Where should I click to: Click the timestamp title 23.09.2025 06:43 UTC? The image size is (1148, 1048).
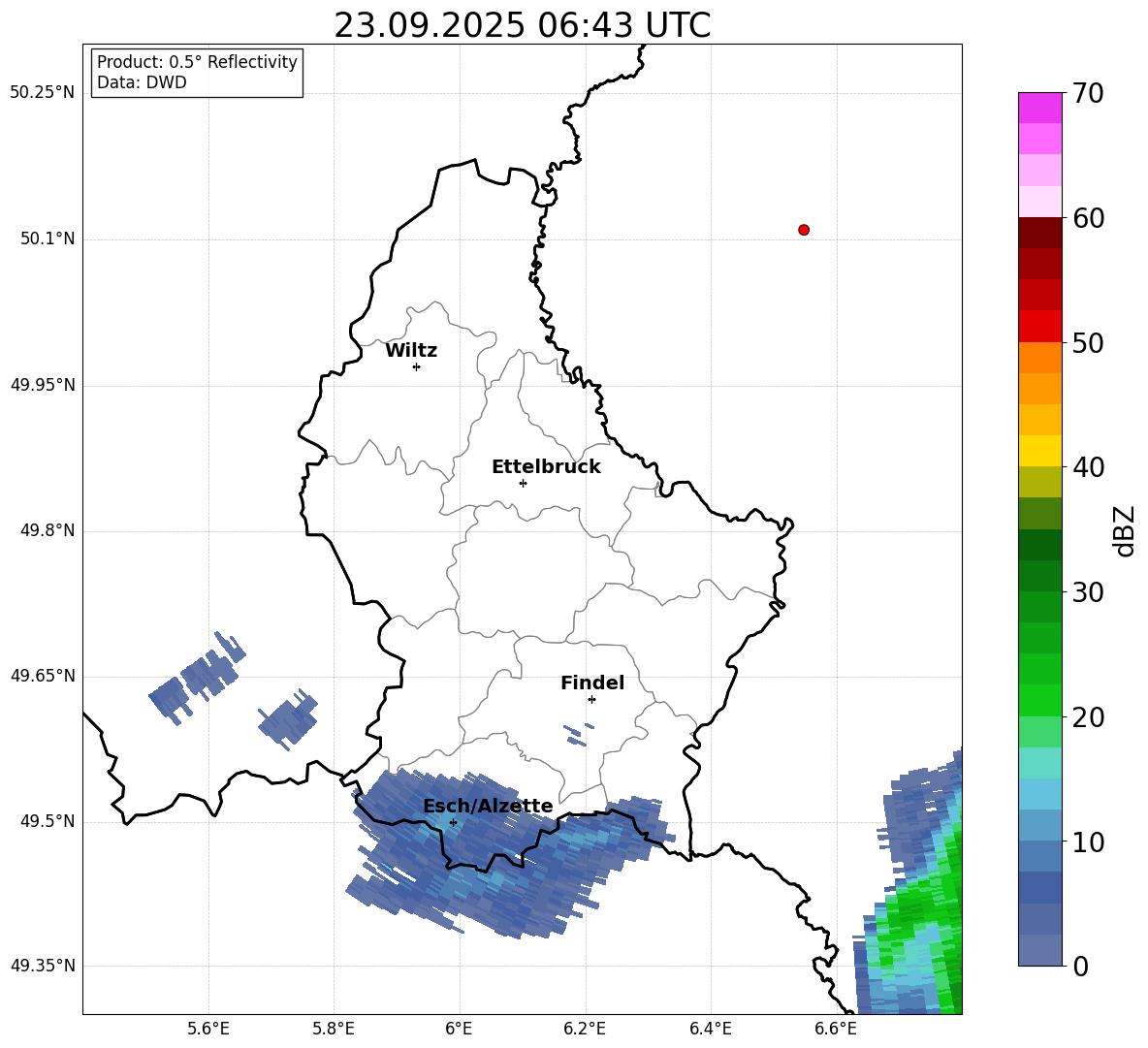[x=522, y=26]
